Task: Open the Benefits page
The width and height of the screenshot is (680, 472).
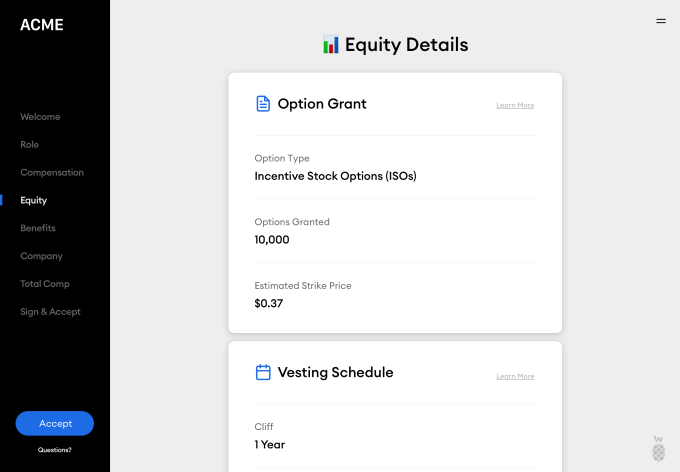Action: point(38,228)
